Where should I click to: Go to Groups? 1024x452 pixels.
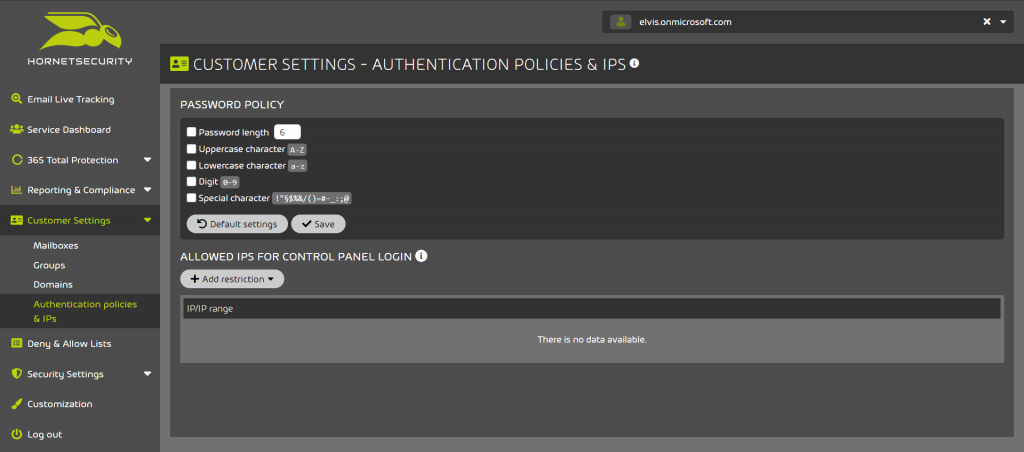point(49,265)
